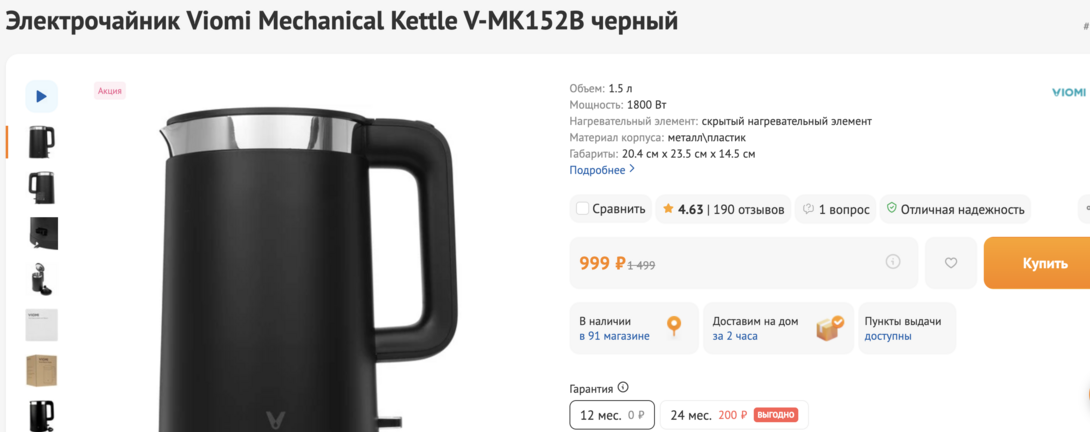View the cardboard box packaging thumbnail
This screenshot has height=432, width=1090.
click(42, 371)
